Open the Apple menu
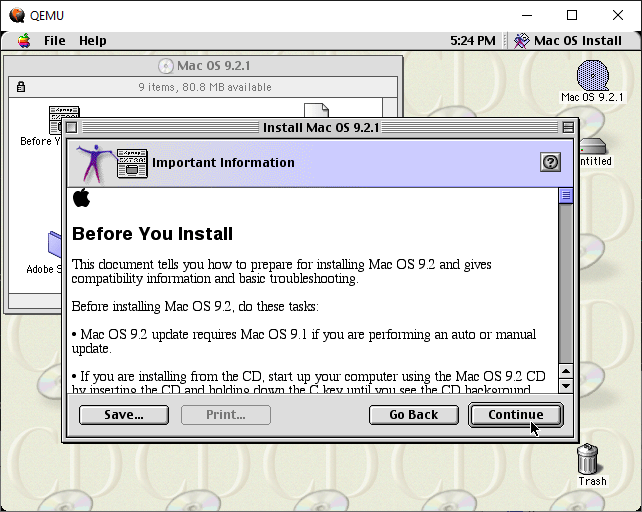642x512 pixels. click(x=23, y=41)
